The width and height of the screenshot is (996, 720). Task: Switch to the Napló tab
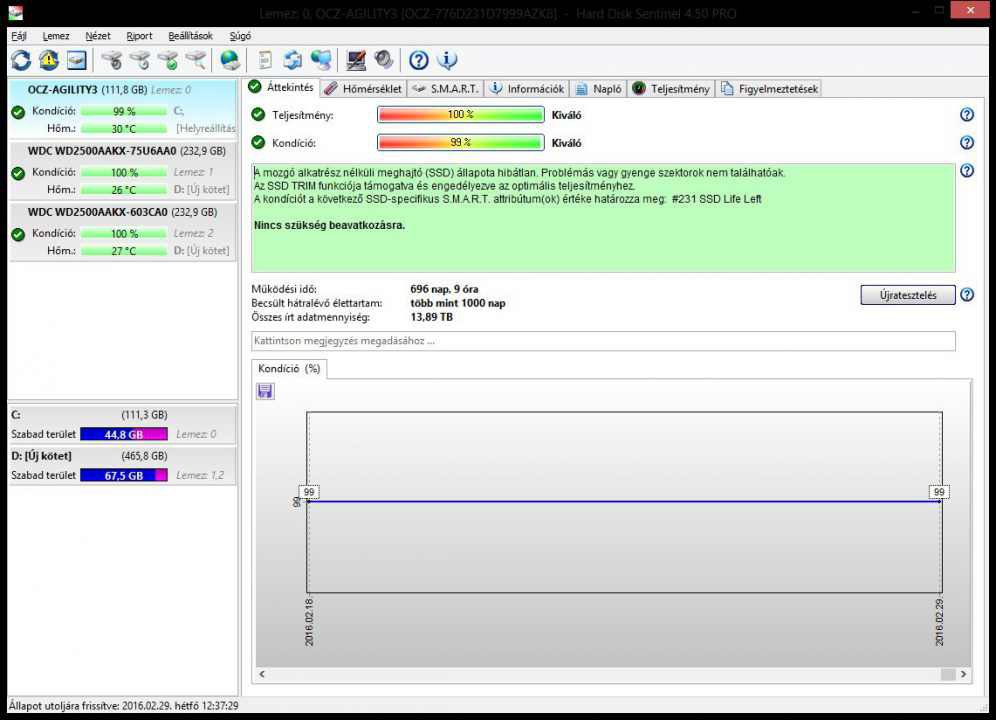[598, 89]
